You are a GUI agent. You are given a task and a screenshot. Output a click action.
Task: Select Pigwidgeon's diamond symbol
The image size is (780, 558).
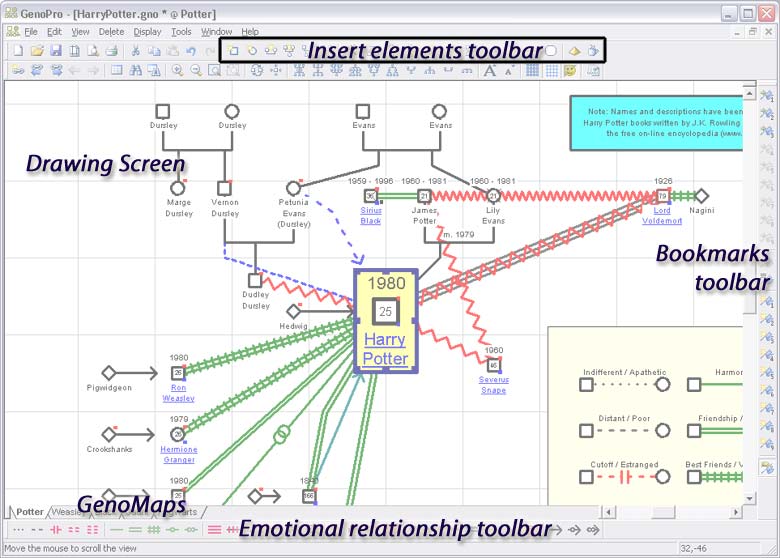point(109,372)
